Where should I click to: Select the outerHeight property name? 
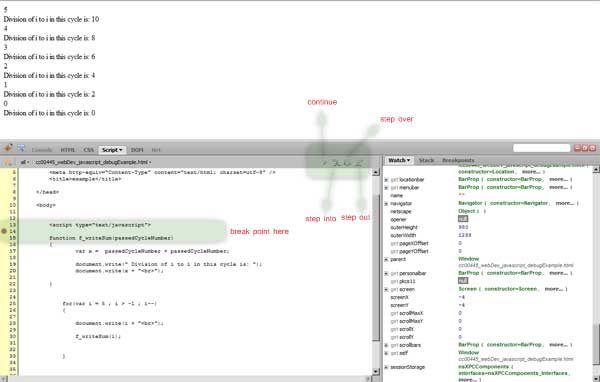pos(403,227)
